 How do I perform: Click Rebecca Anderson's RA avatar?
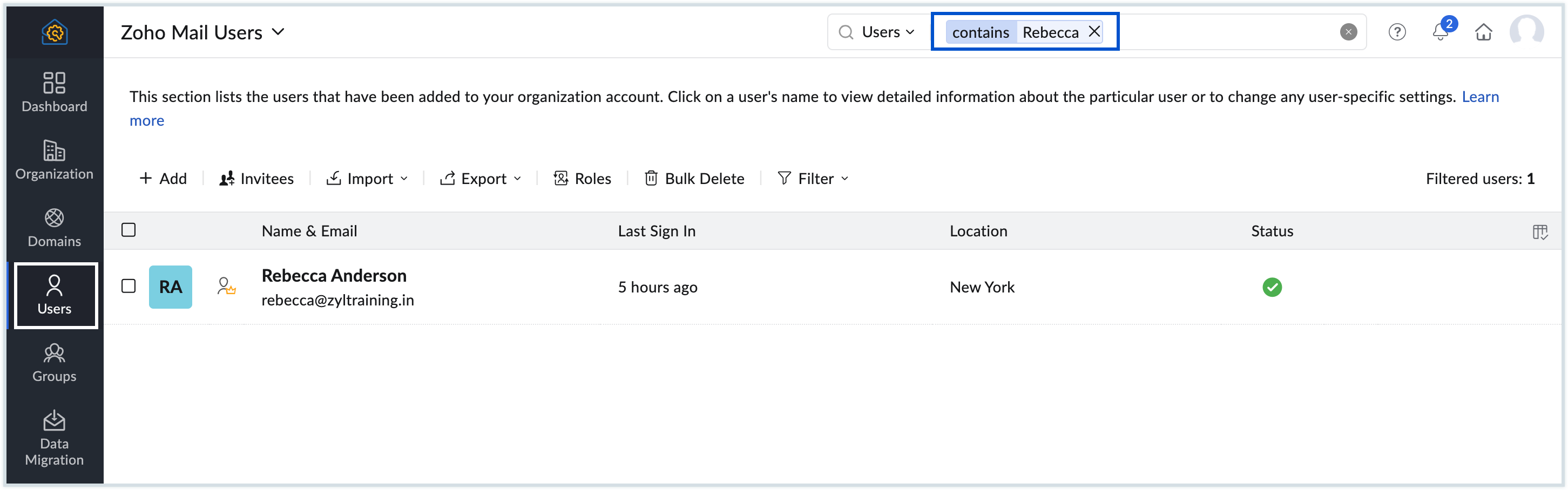(x=171, y=287)
